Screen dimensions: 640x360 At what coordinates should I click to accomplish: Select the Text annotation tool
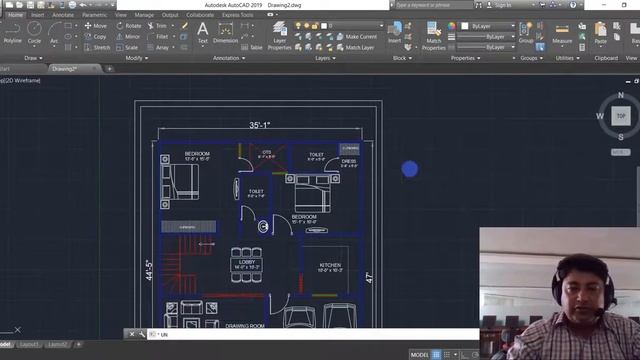click(203, 33)
